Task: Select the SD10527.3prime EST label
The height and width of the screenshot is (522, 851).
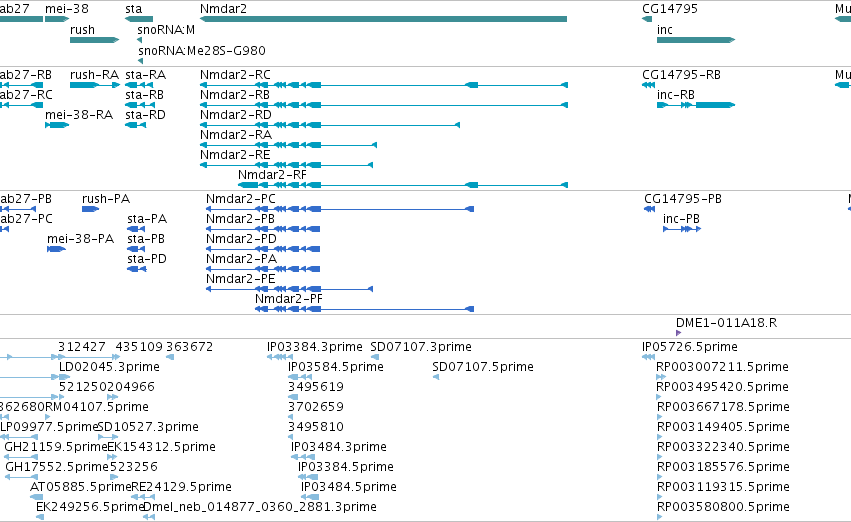Action: coord(148,427)
